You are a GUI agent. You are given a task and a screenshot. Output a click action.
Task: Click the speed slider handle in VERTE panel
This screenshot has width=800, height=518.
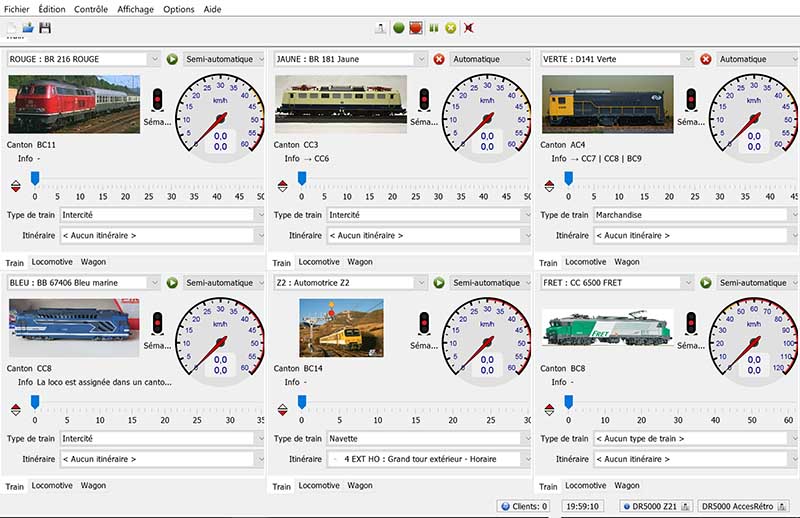click(568, 178)
